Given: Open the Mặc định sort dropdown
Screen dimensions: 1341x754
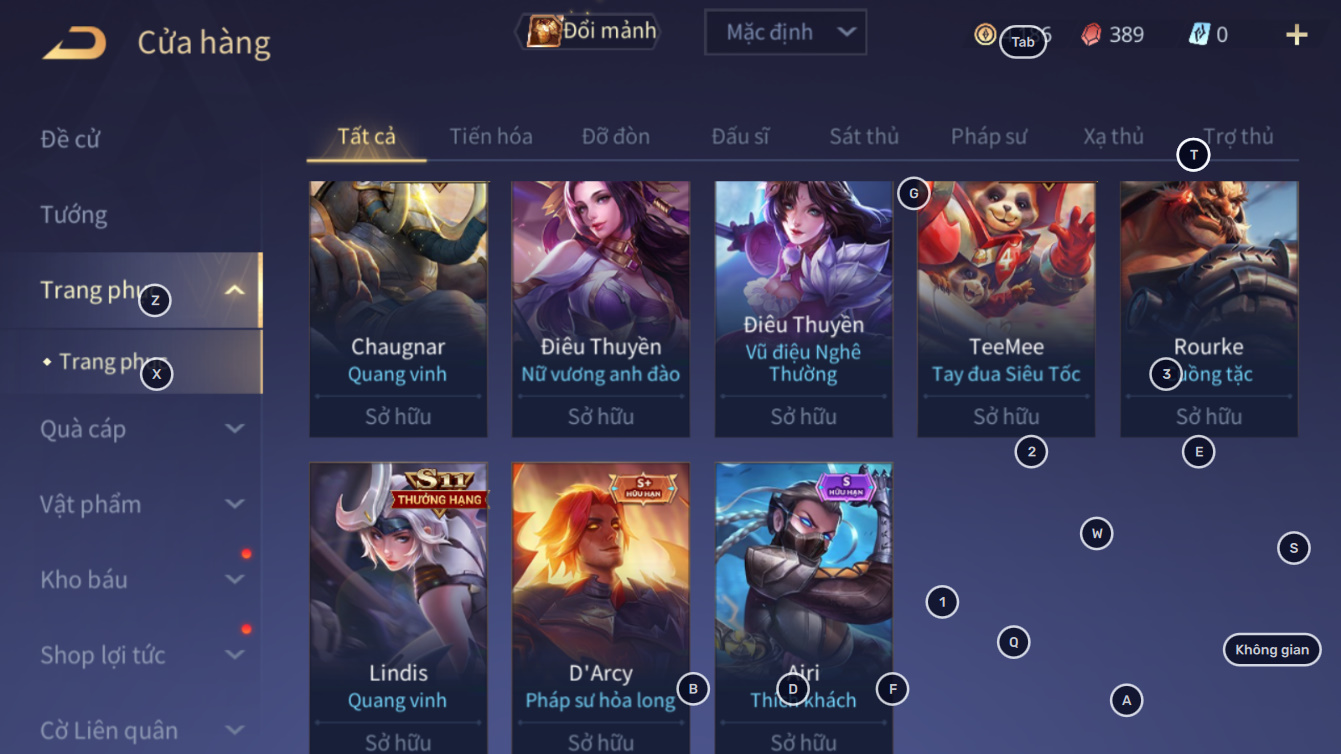Looking at the screenshot, I should coord(785,32).
